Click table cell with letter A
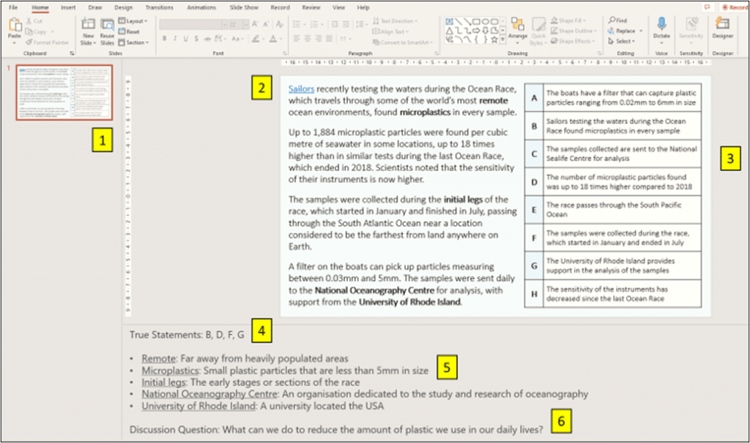 click(x=534, y=98)
